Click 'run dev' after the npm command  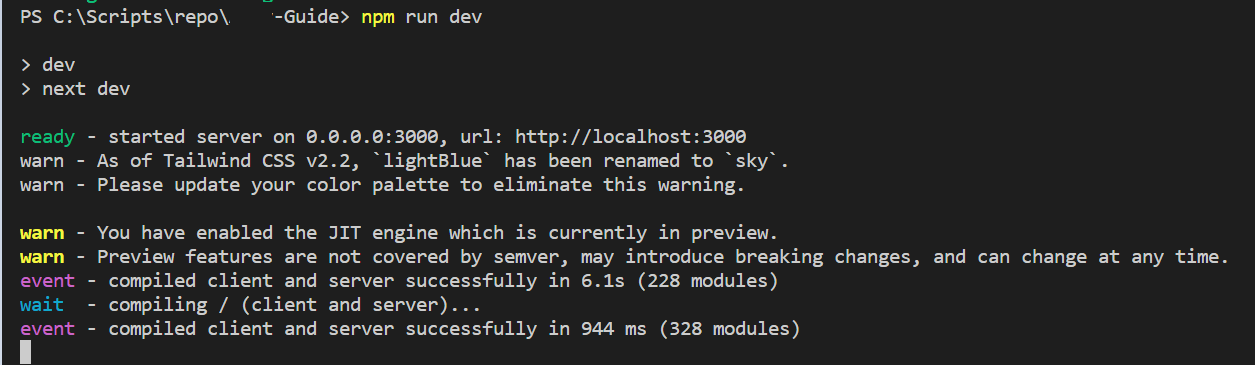(x=443, y=19)
